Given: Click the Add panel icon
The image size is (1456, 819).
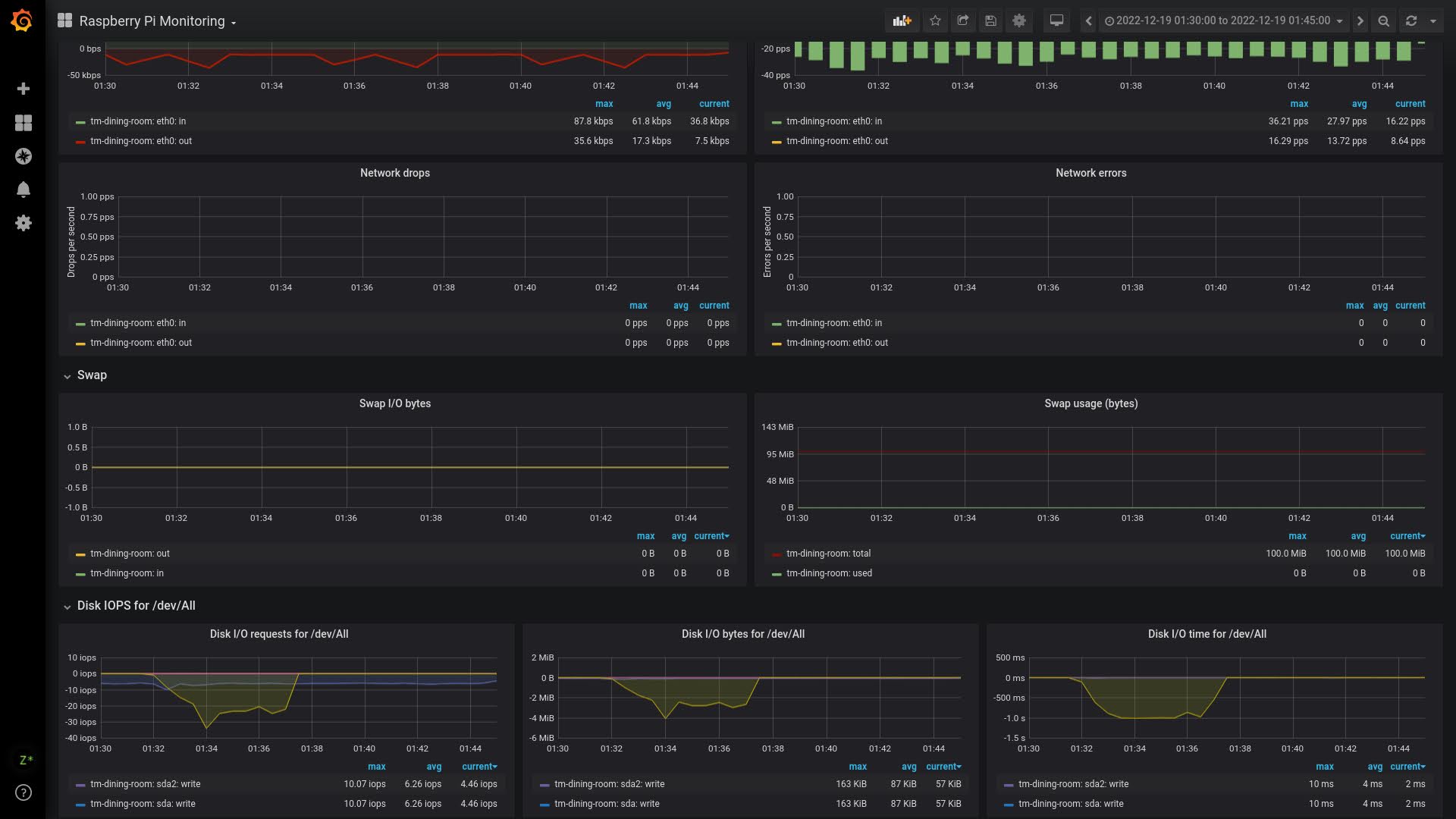Looking at the screenshot, I should [x=902, y=21].
